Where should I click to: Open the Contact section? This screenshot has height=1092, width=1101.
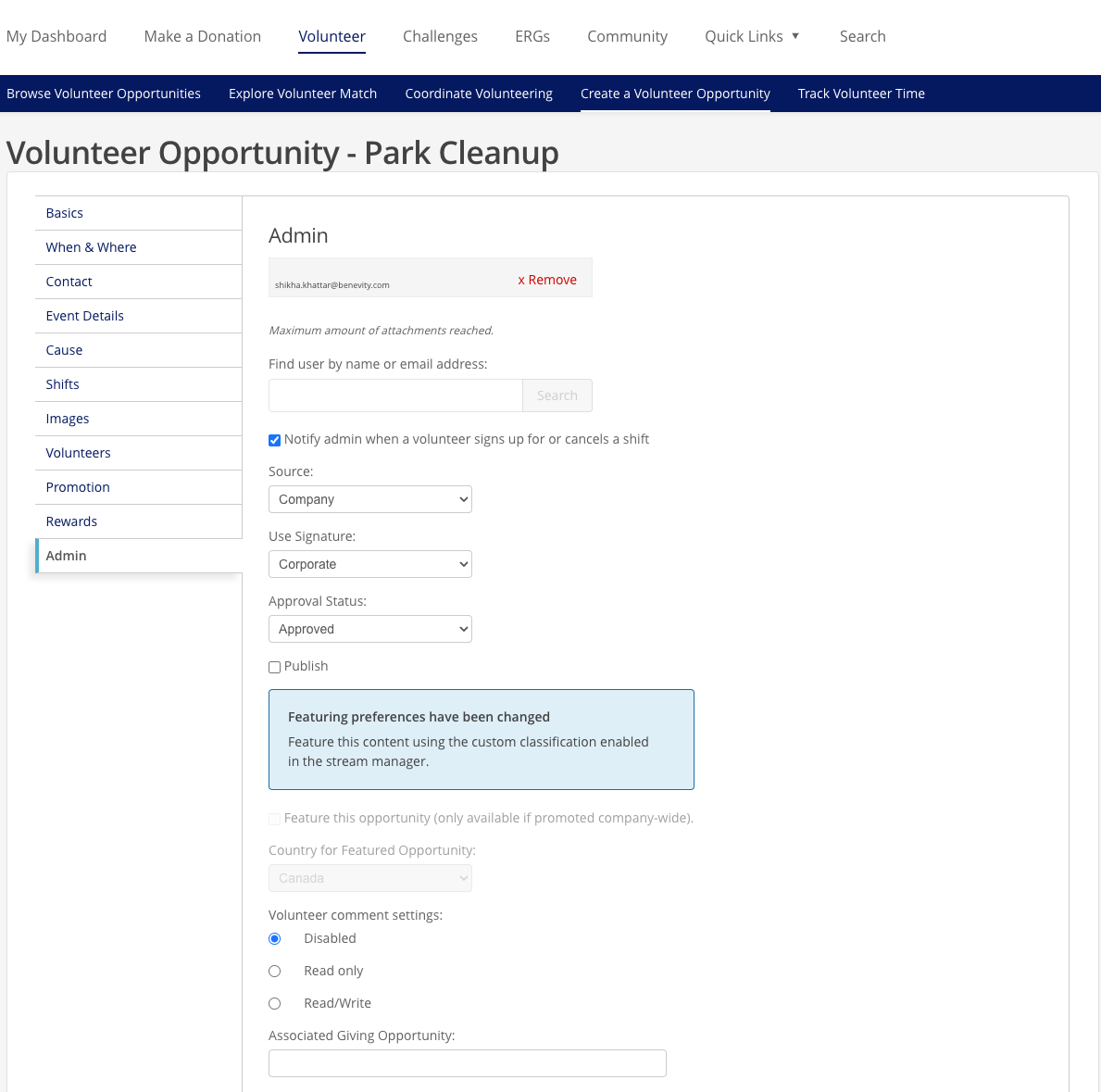click(x=138, y=282)
